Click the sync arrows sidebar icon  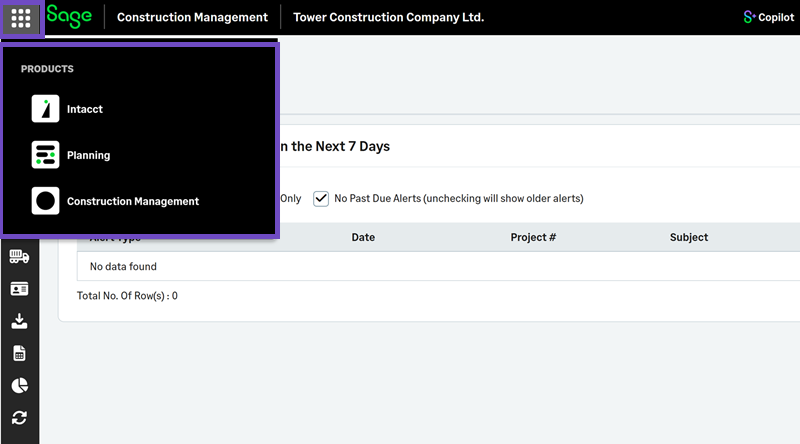(19, 418)
